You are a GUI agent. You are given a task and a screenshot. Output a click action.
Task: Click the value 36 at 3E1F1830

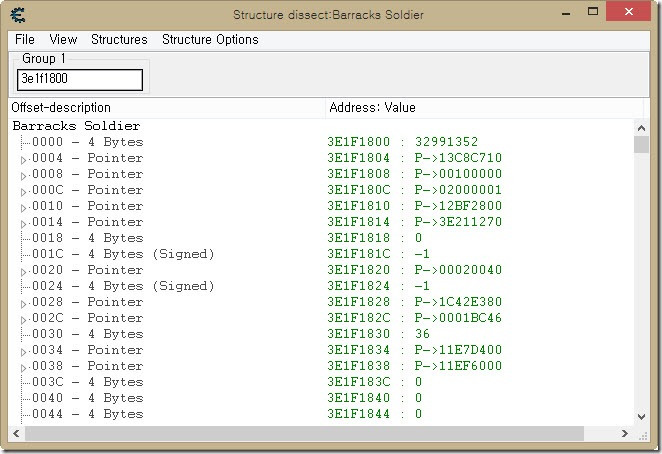422,334
